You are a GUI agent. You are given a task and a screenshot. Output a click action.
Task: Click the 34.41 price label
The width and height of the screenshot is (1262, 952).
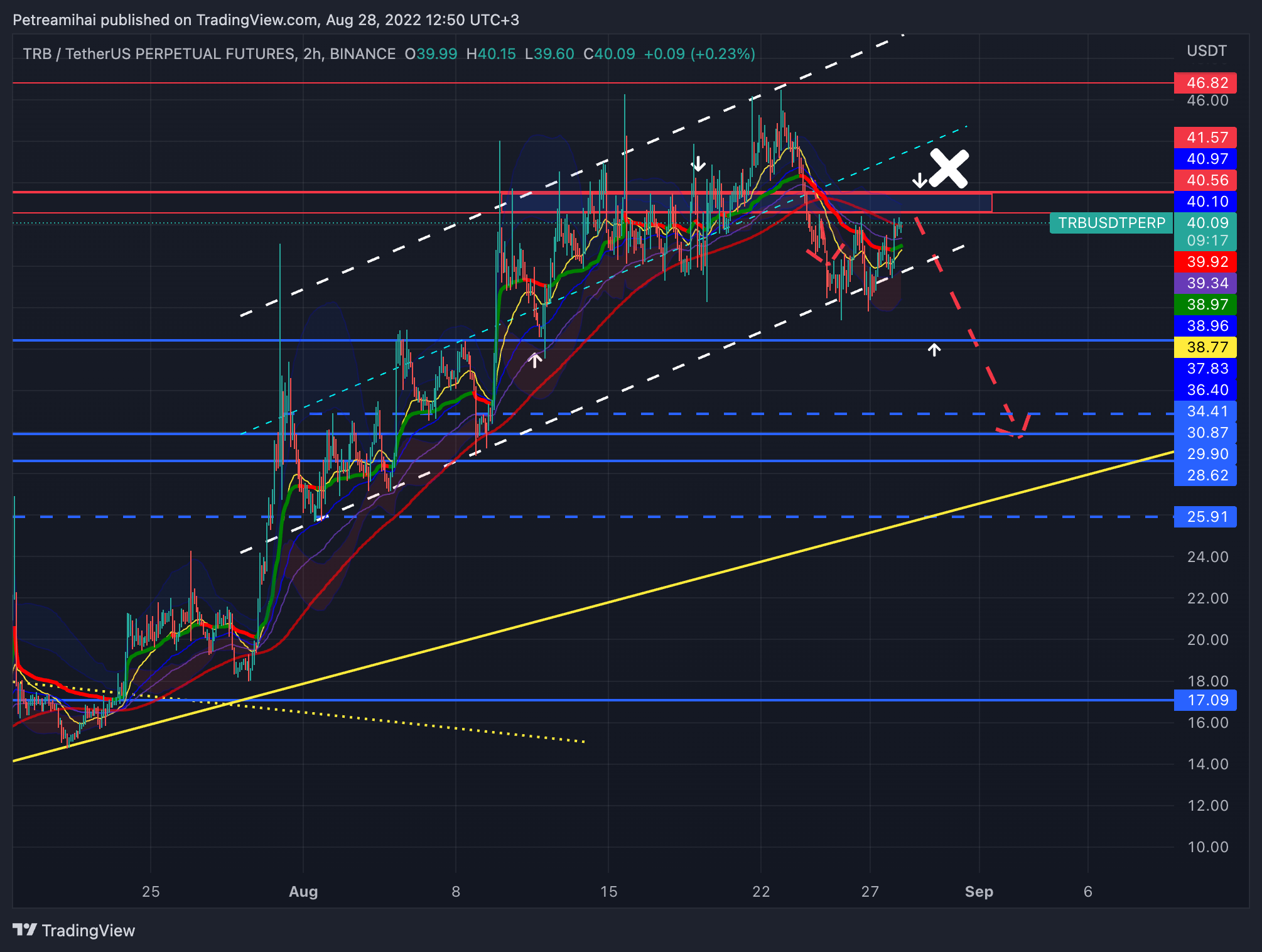click(x=1205, y=411)
